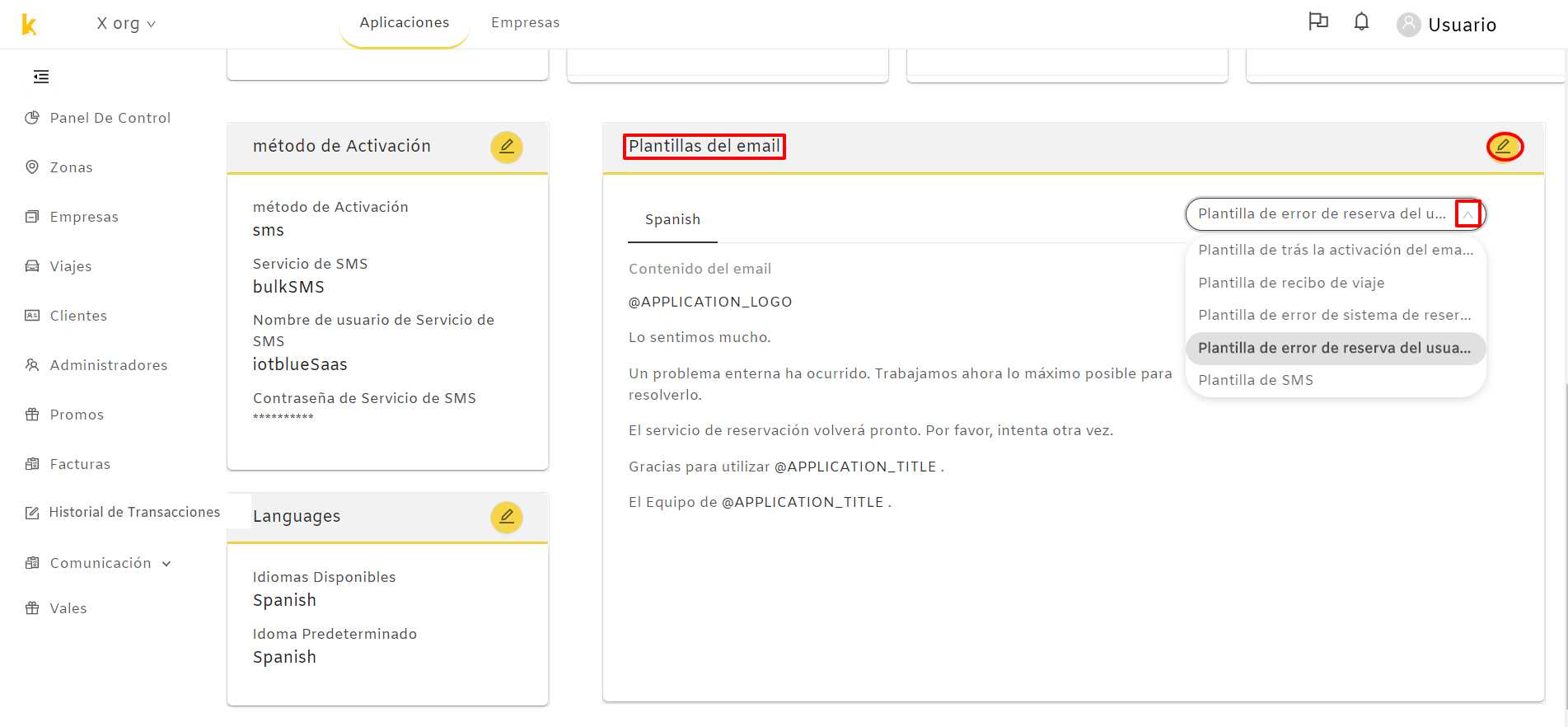The width and height of the screenshot is (1568, 727).
Task: Open Clientes section
Action: (x=78, y=316)
